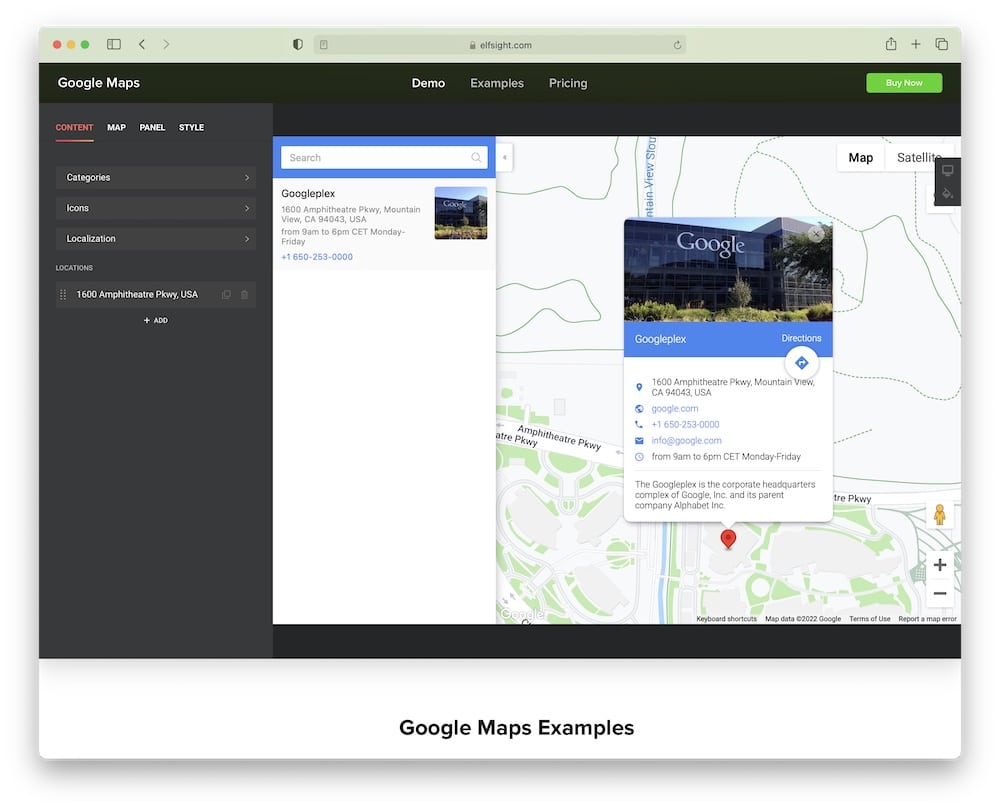
Task: Switch to the MAP settings tab
Action: (116, 128)
